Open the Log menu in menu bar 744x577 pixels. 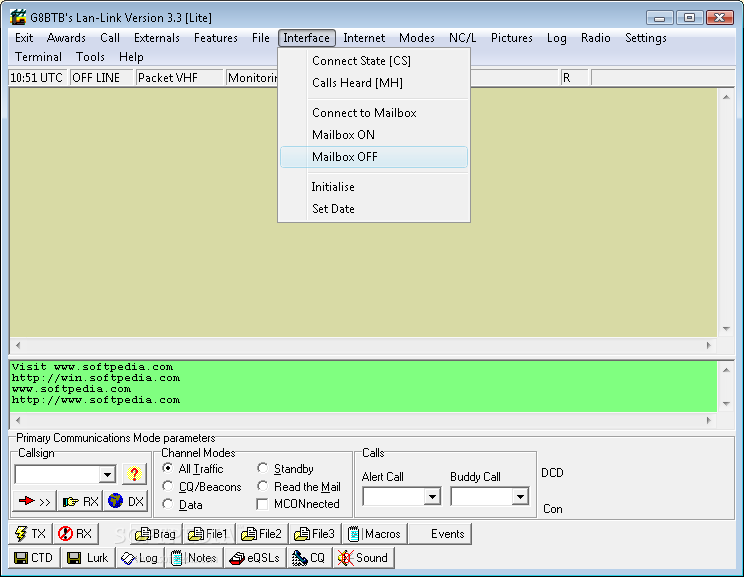point(557,38)
